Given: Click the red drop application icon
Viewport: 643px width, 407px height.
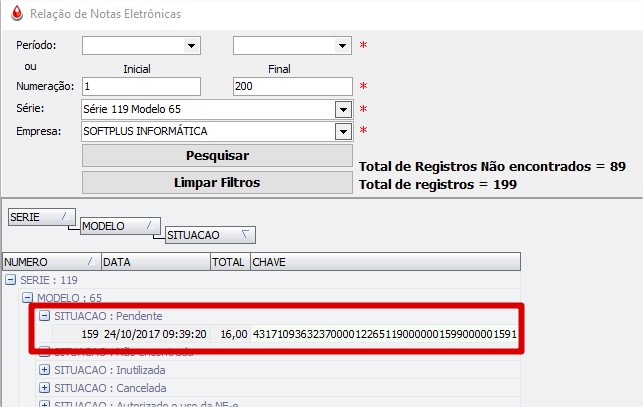Looking at the screenshot, I should pos(17,13).
